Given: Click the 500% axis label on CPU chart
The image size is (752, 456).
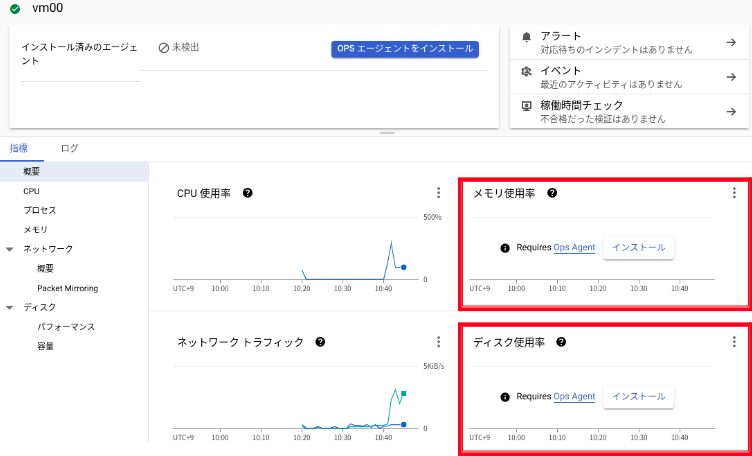Looking at the screenshot, I should pos(432,217).
